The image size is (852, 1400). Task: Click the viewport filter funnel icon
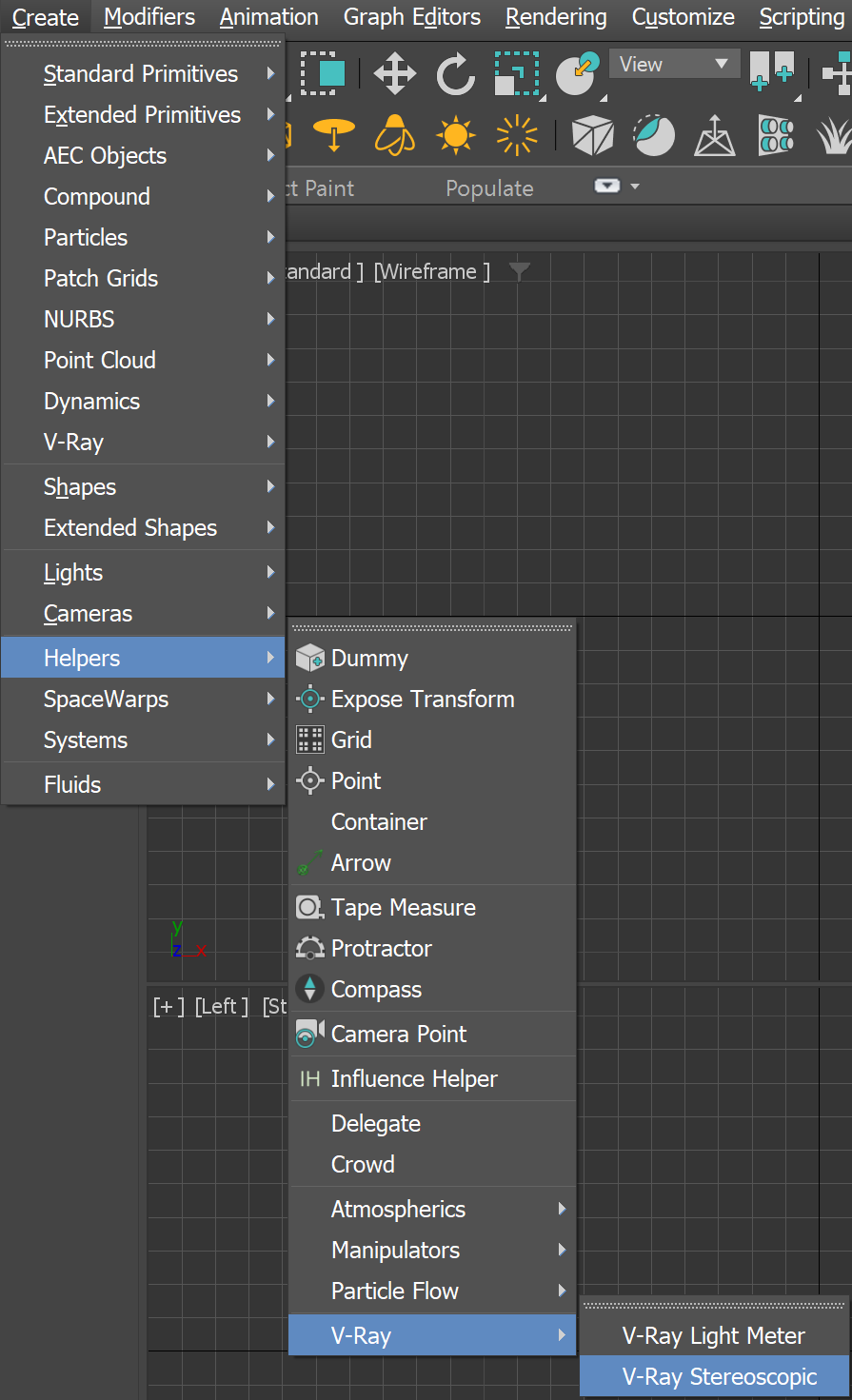519,271
